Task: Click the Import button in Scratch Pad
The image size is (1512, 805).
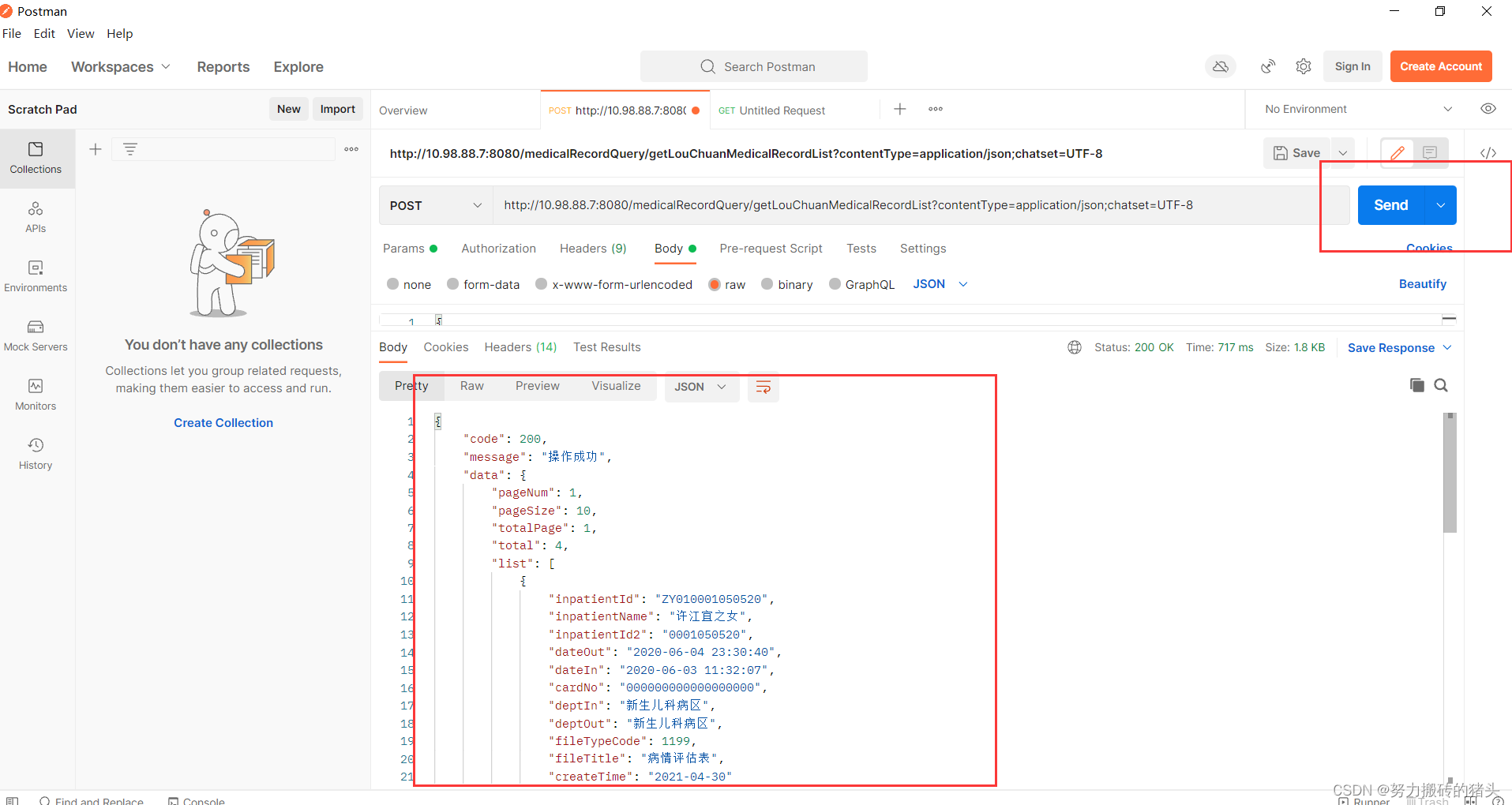Action: point(337,109)
